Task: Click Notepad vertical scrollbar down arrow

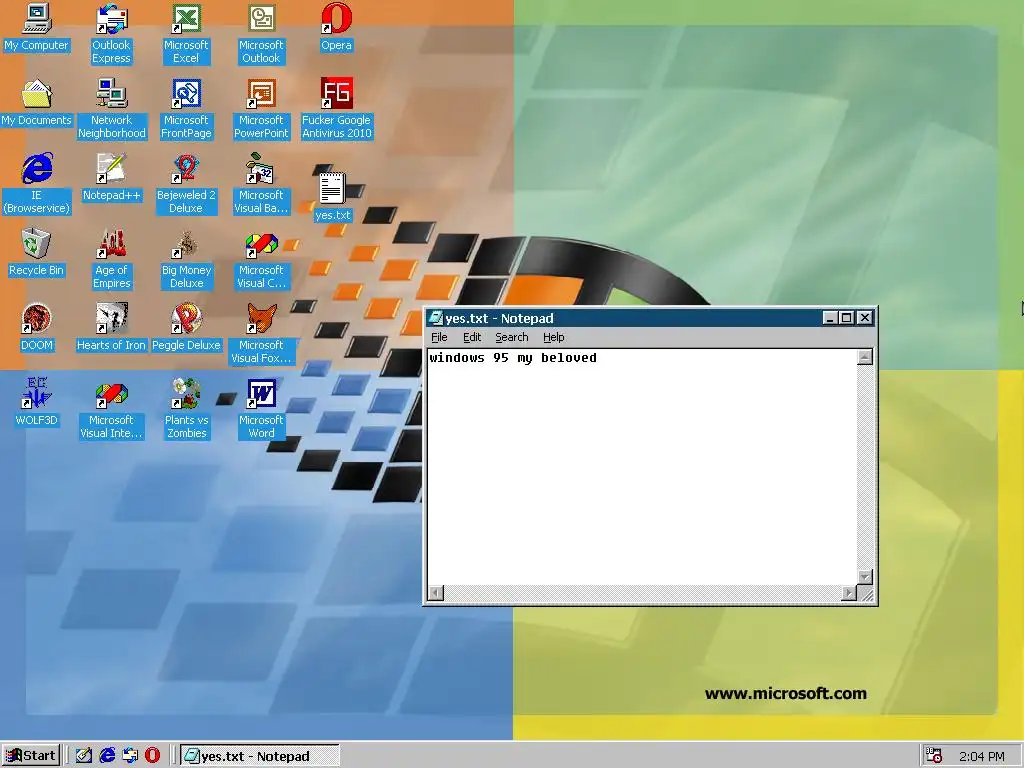Action: tap(865, 577)
